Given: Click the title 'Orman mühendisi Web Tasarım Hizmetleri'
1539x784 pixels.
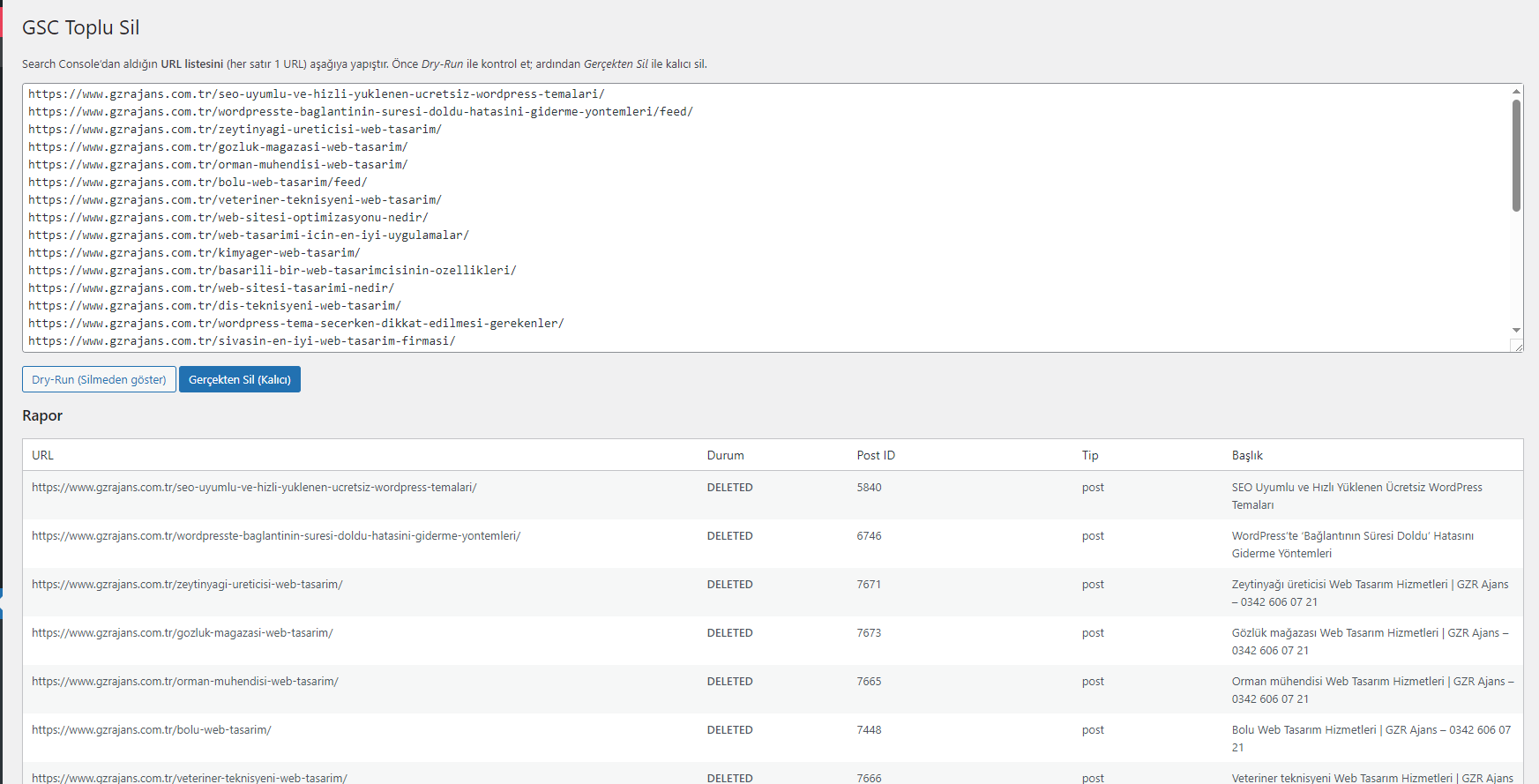Looking at the screenshot, I should pos(1373,690).
